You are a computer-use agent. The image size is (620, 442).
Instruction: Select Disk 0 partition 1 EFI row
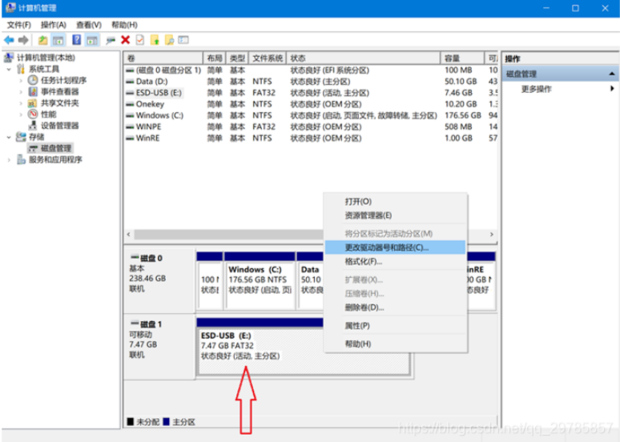pyautogui.click(x=311, y=70)
